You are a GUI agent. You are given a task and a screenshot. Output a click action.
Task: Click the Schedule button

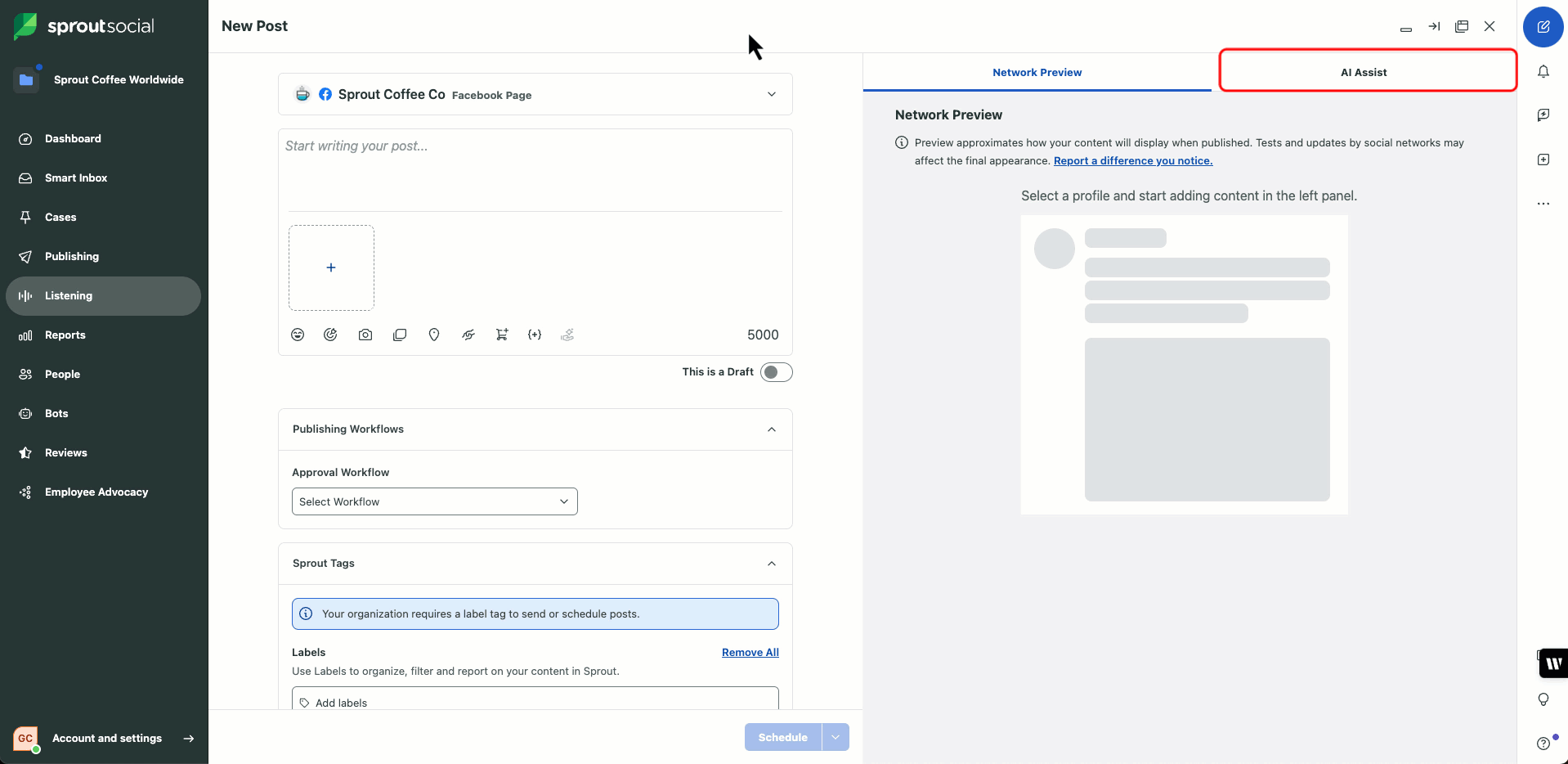782,737
